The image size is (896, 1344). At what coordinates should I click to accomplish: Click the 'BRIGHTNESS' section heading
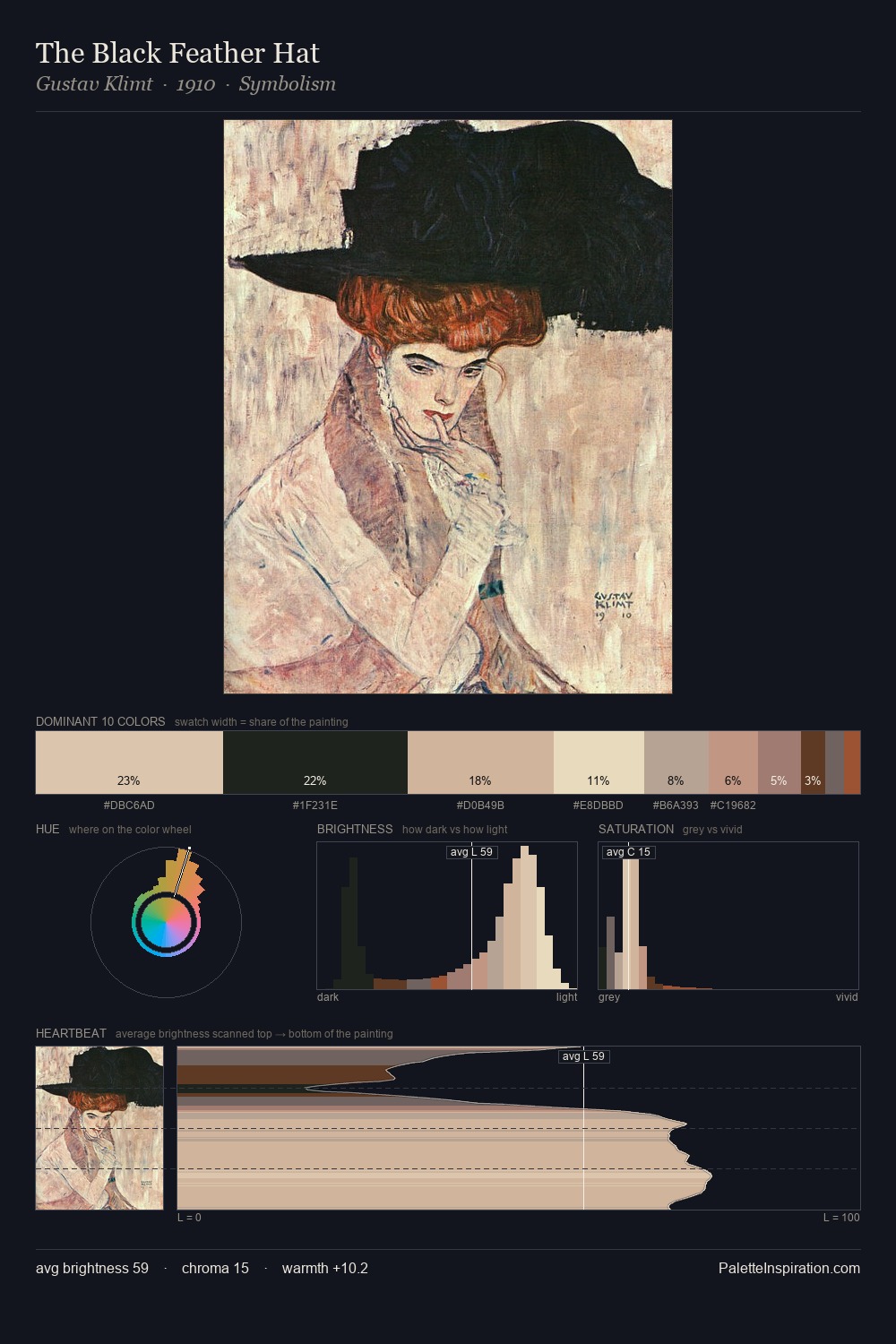[x=355, y=829]
